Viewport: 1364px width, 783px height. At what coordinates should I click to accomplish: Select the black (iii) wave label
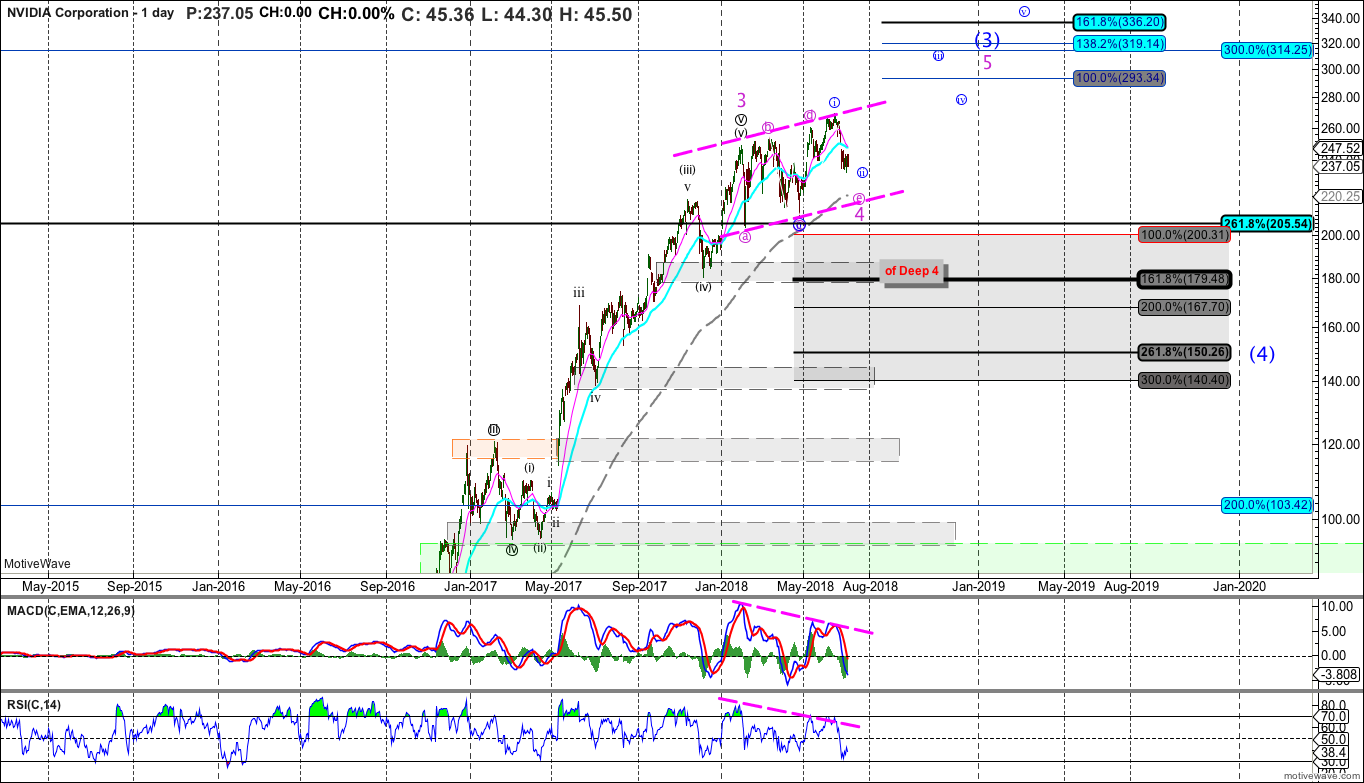[x=689, y=170]
